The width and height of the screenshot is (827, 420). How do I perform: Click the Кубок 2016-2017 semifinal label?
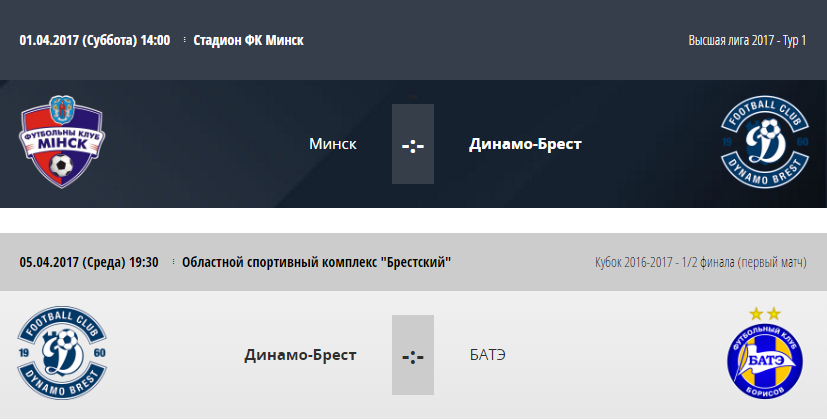(x=700, y=262)
